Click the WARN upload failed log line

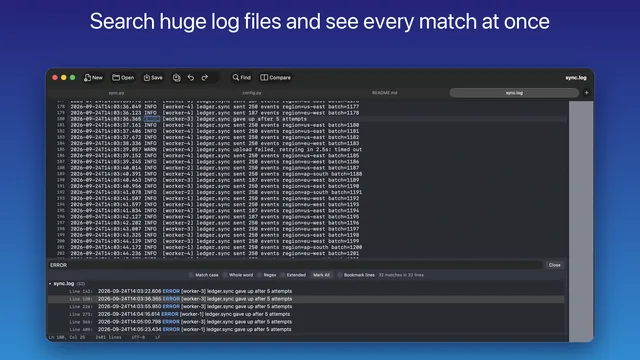(216, 150)
